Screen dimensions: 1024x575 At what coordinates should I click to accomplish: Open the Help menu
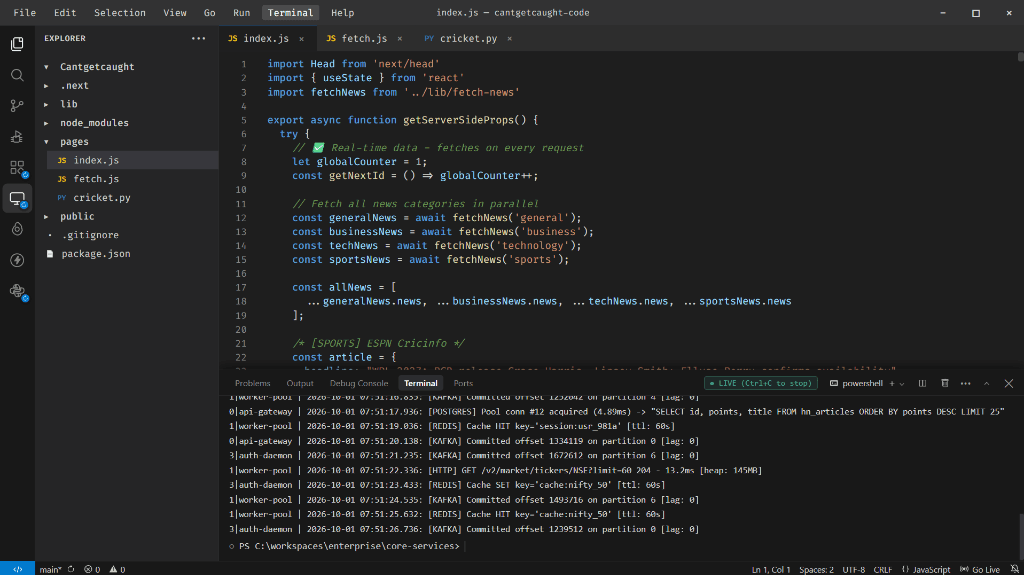pyautogui.click(x=342, y=12)
